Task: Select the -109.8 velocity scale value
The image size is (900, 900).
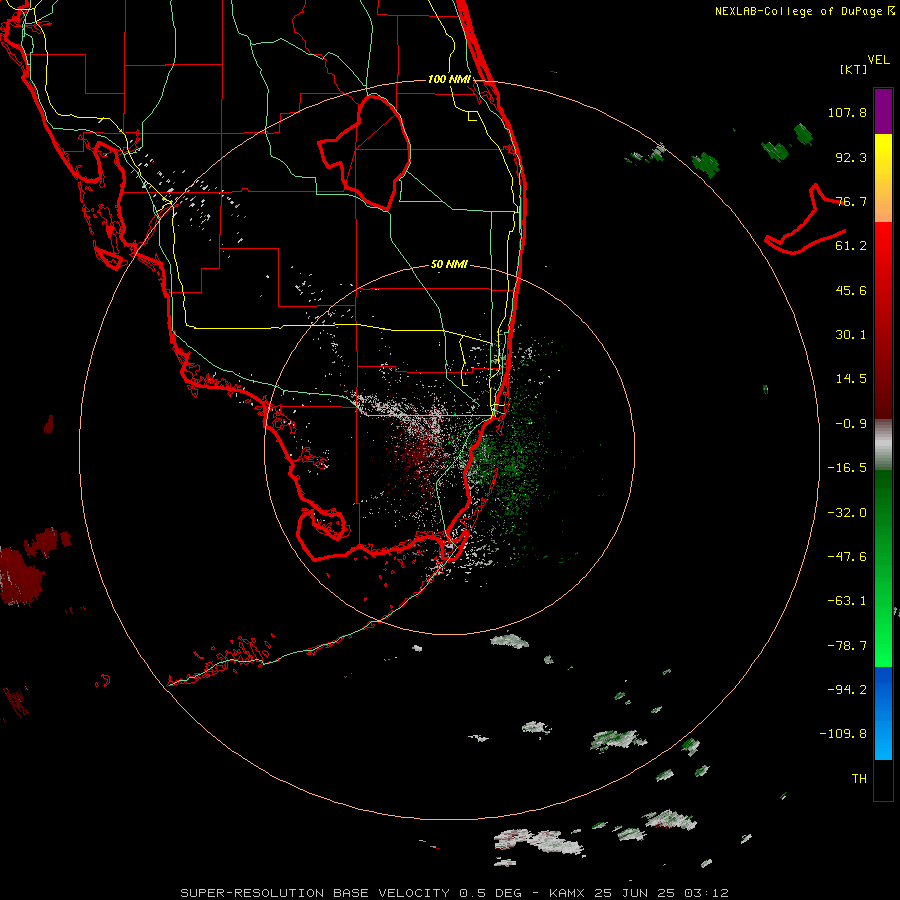Action: pyautogui.click(x=843, y=734)
